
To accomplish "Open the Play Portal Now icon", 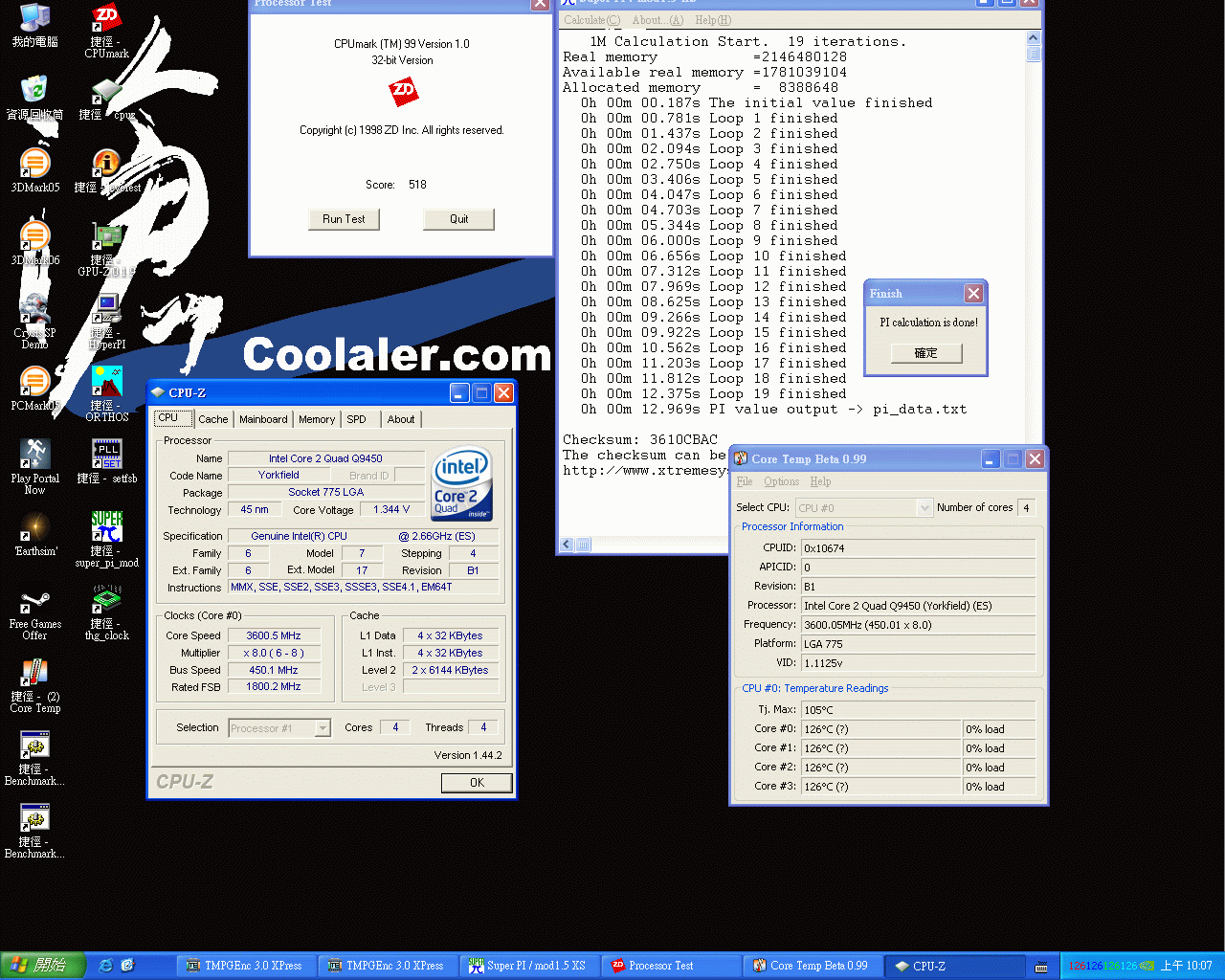I will (35, 466).
